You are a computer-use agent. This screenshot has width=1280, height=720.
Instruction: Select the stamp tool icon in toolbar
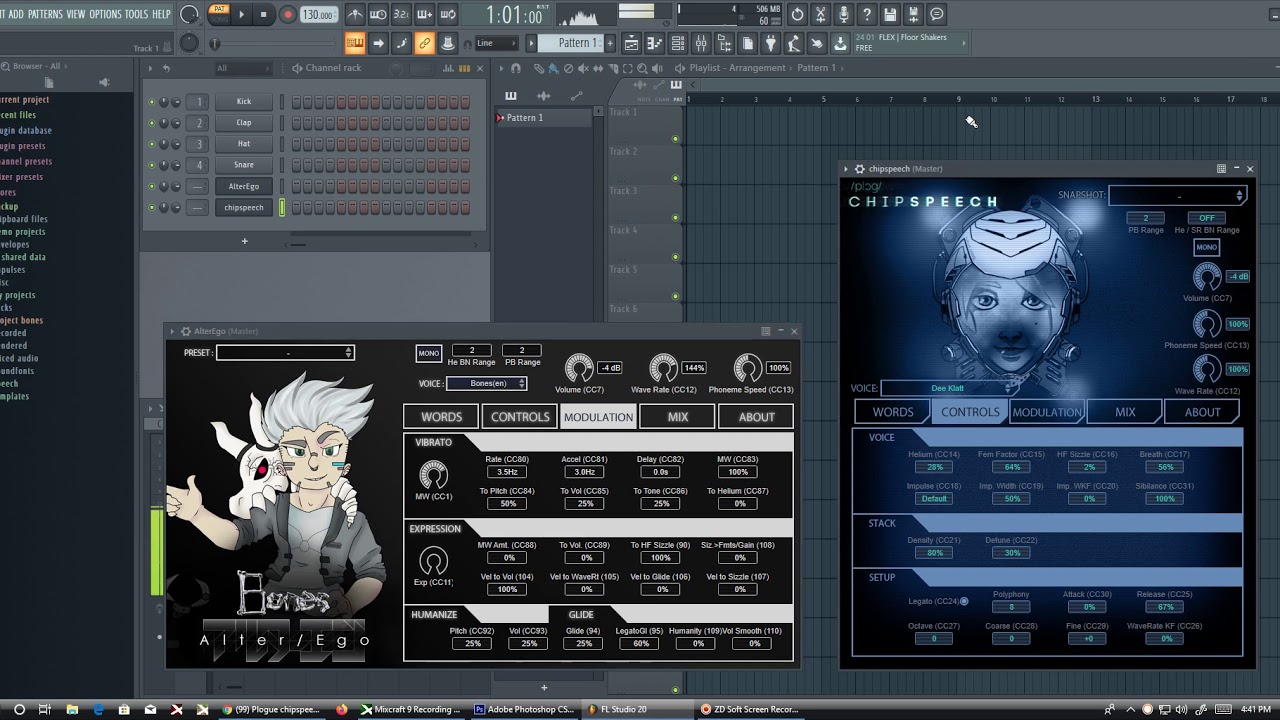click(x=448, y=43)
